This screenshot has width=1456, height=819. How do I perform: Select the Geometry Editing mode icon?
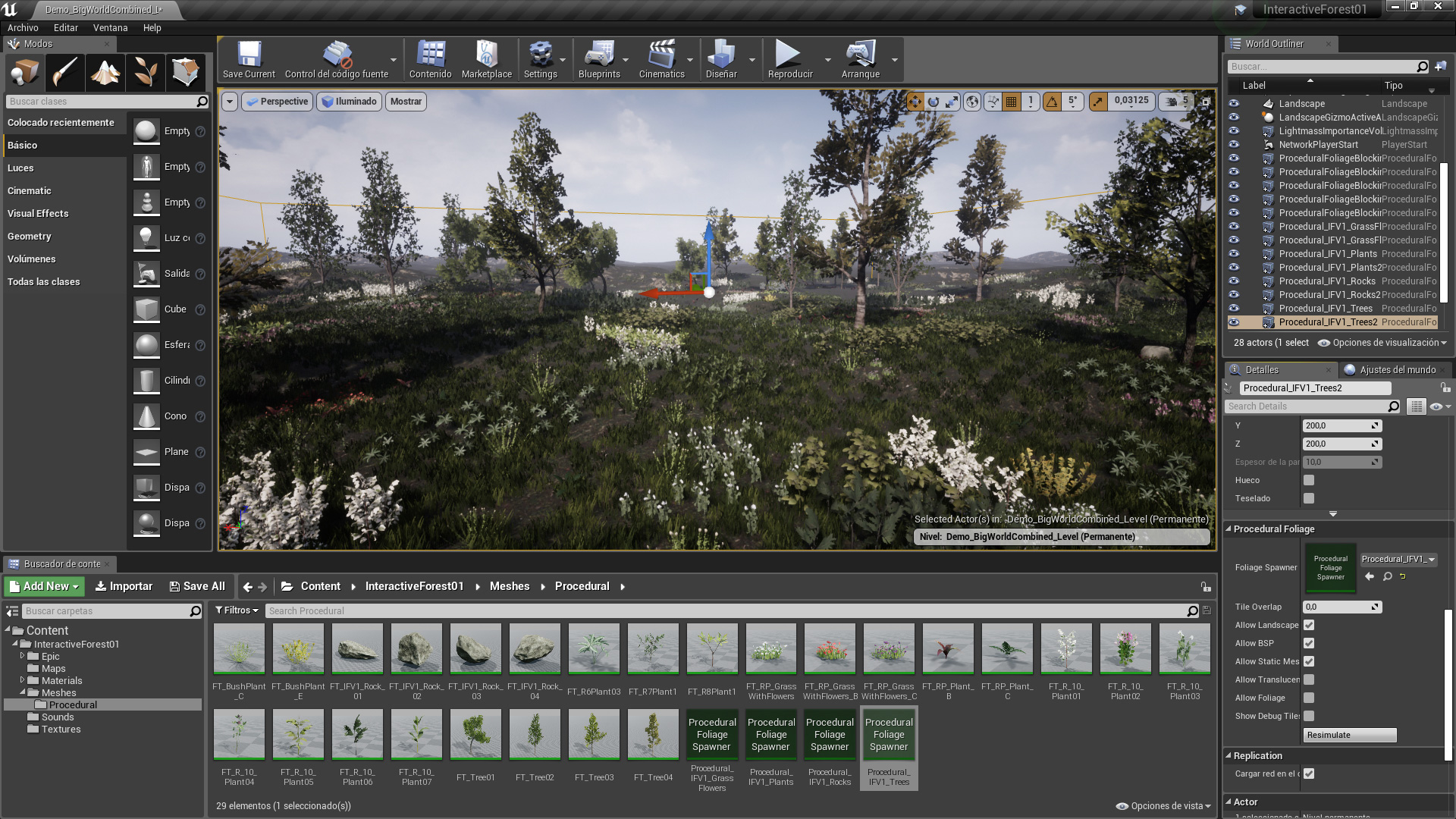pyautogui.click(x=185, y=73)
